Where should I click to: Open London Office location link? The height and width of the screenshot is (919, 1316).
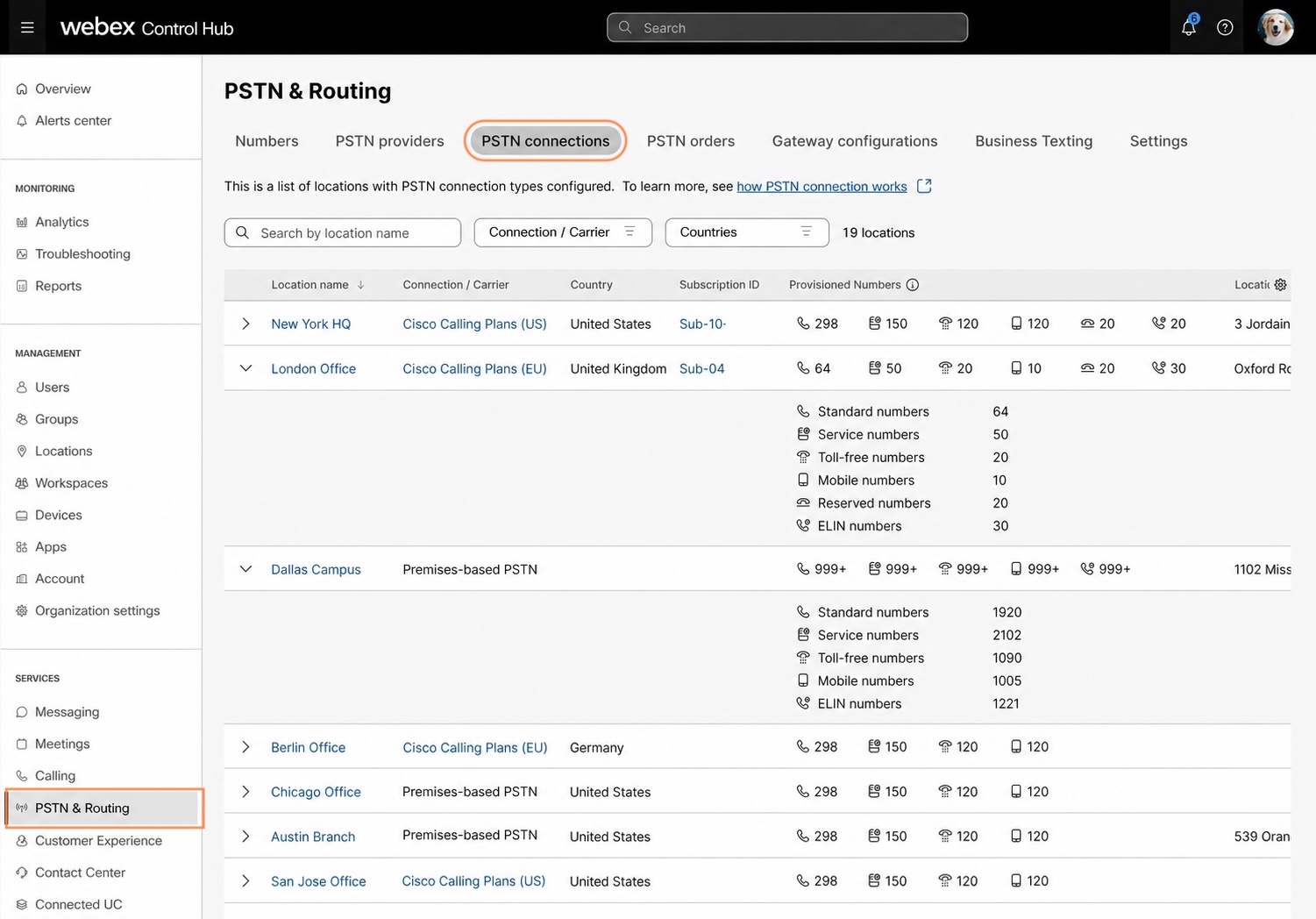313,368
